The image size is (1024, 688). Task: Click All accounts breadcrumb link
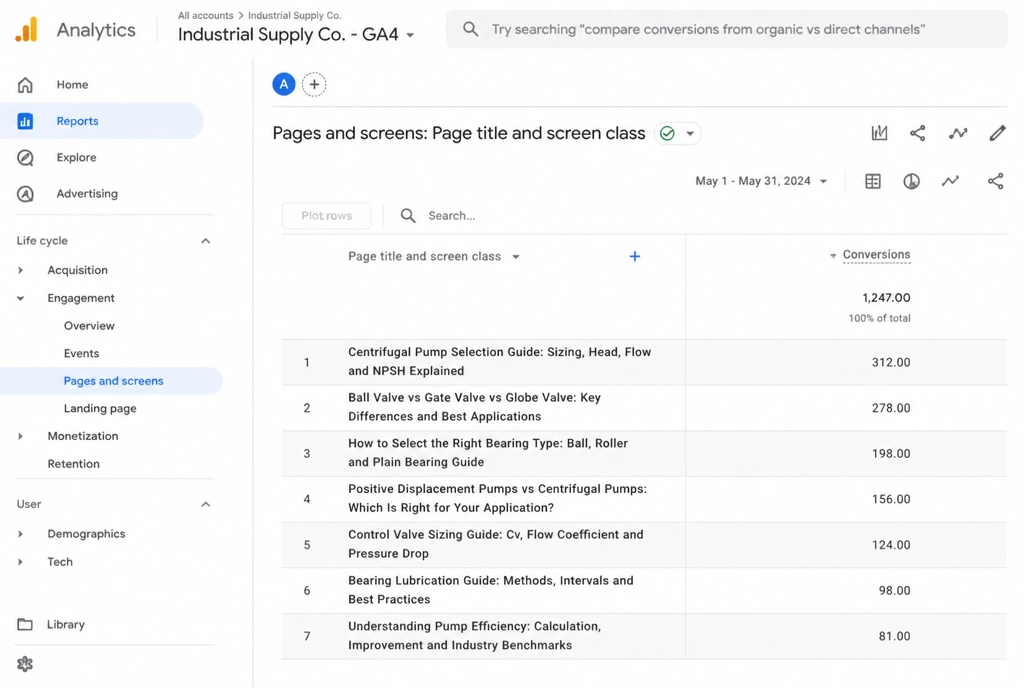[x=205, y=15]
